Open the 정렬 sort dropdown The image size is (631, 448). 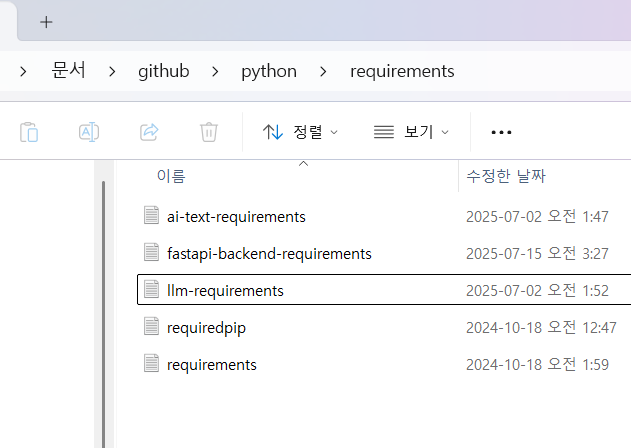[300, 132]
